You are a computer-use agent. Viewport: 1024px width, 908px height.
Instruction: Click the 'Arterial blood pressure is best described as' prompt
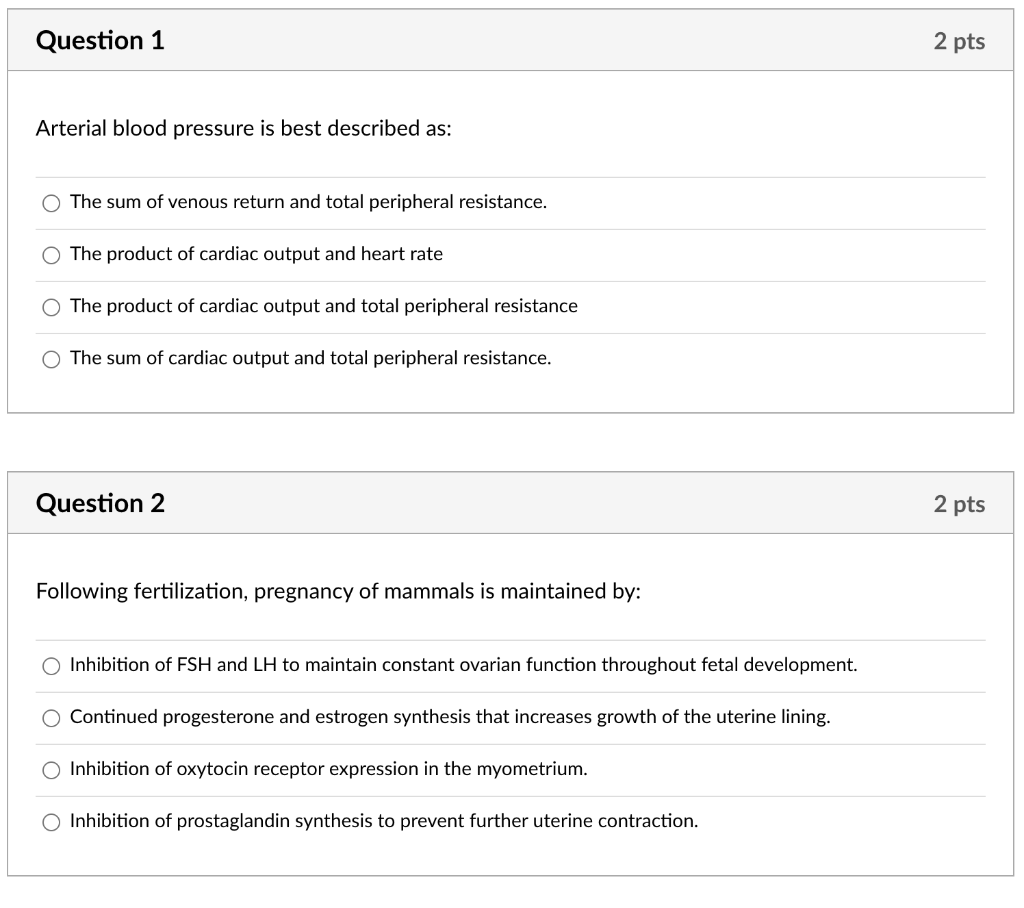pos(244,129)
